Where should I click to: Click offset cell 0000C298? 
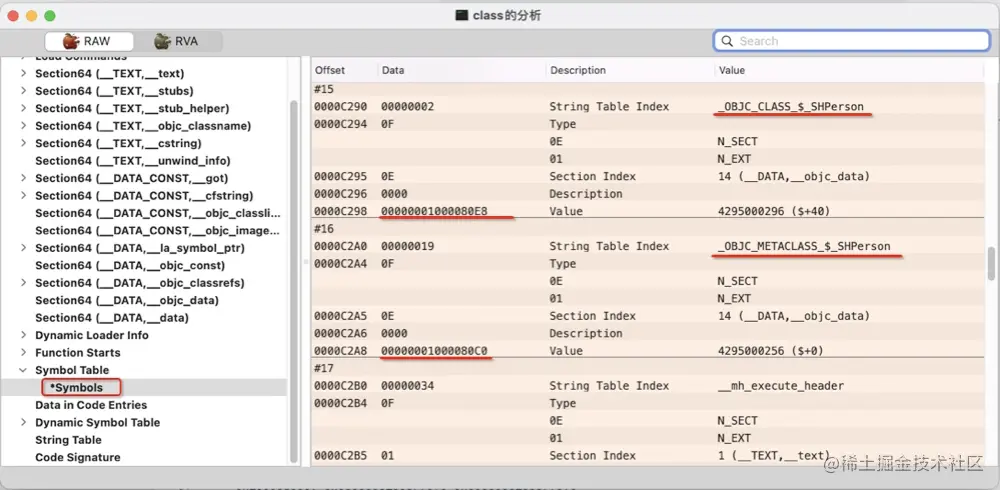click(x=340, y=211)
